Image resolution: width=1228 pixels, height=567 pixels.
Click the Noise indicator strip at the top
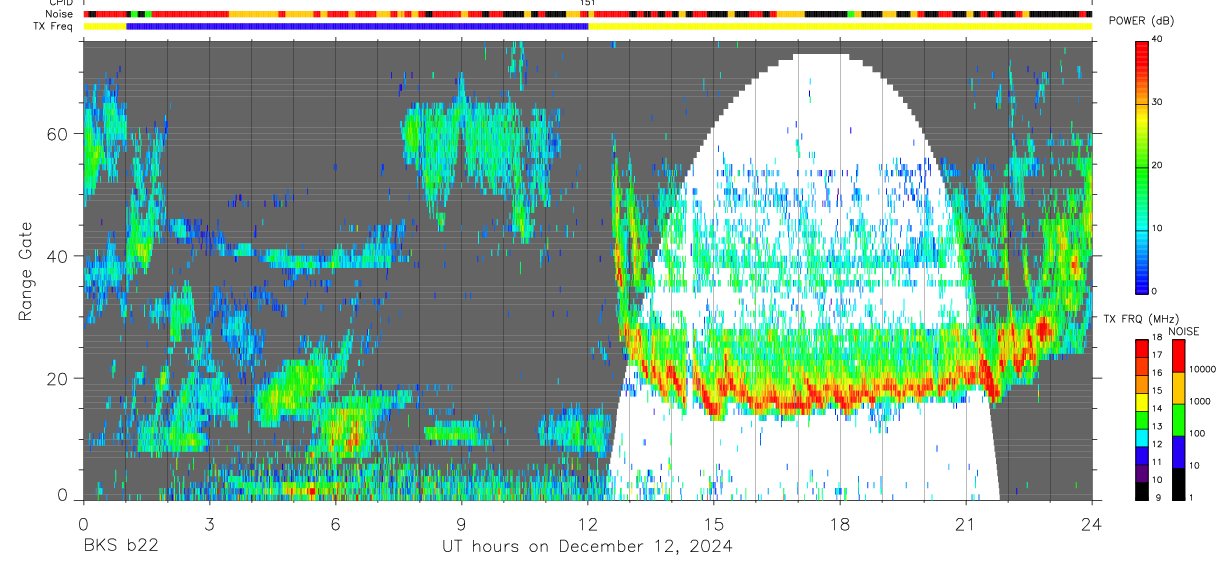[588, 15]
